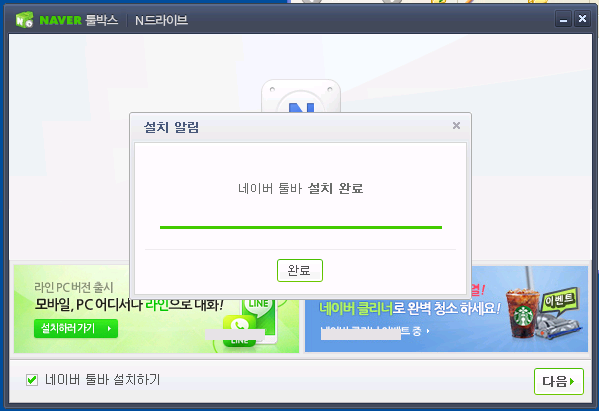Click the 라인 PC버전 출시 text
The height and width of the screenshot is (411, 599).
tap(74, 287)
